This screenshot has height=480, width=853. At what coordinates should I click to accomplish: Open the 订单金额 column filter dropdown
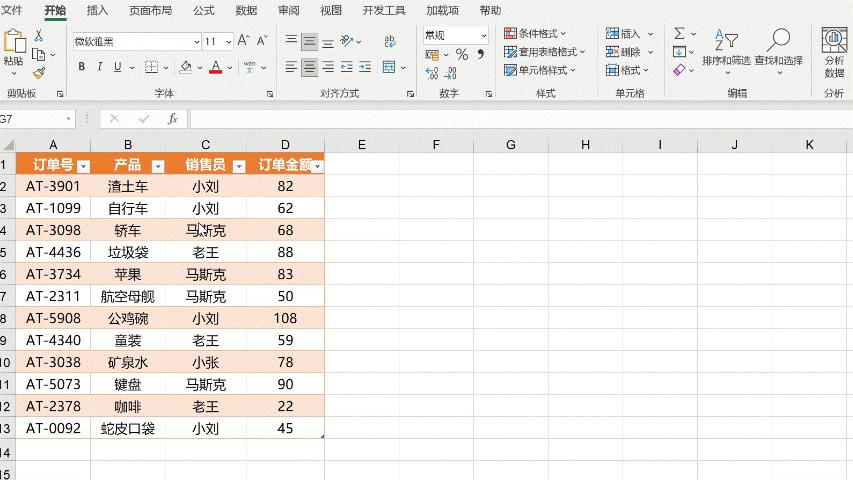(x=318, y=166)
